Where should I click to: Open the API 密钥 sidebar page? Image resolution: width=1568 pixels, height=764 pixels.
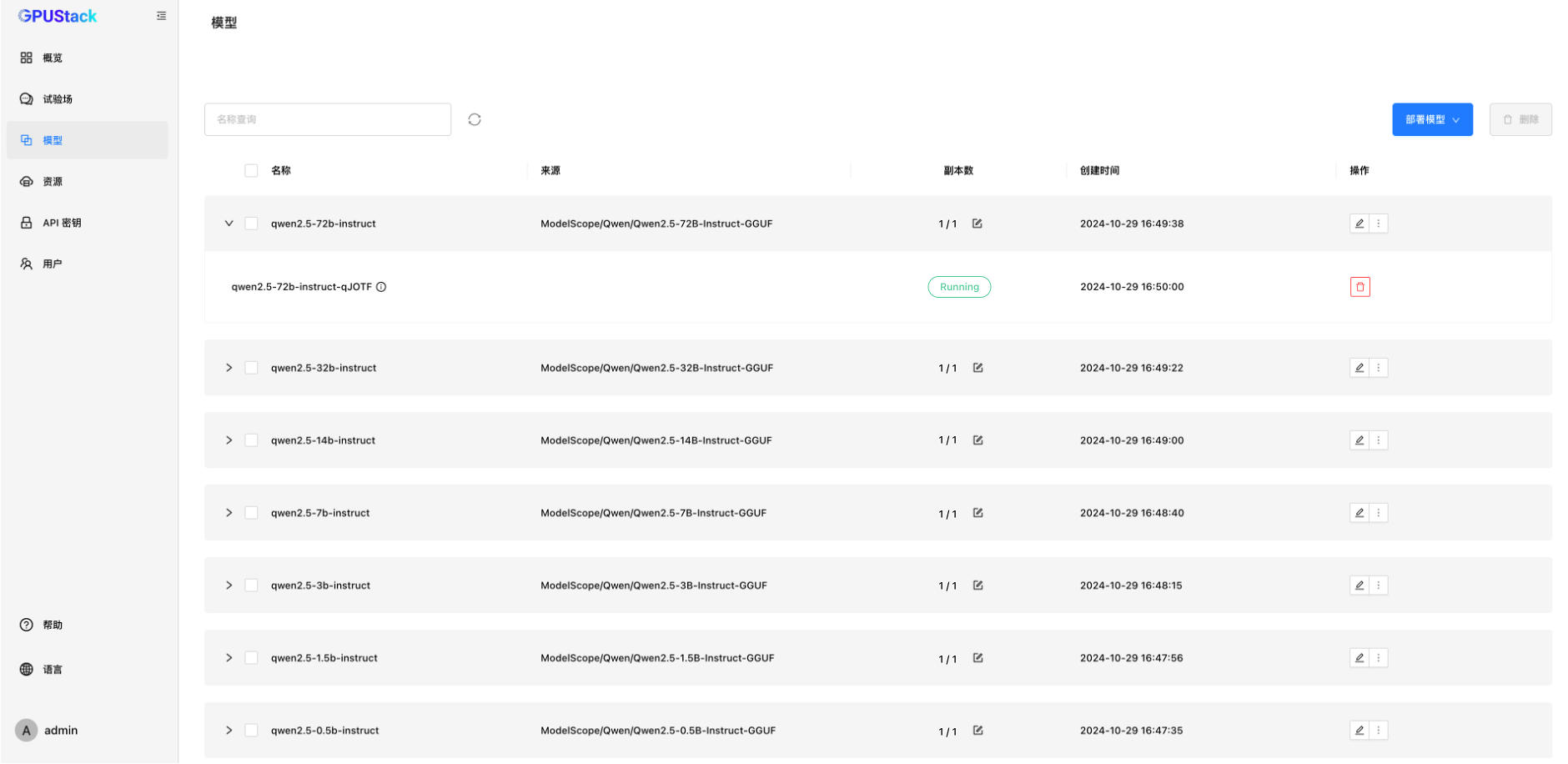(x=62, y=223)
